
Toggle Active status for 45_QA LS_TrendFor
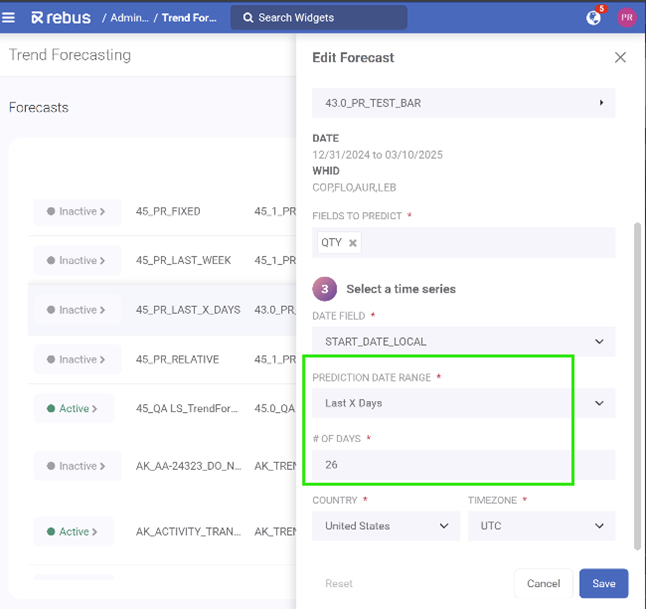point(74,408)
